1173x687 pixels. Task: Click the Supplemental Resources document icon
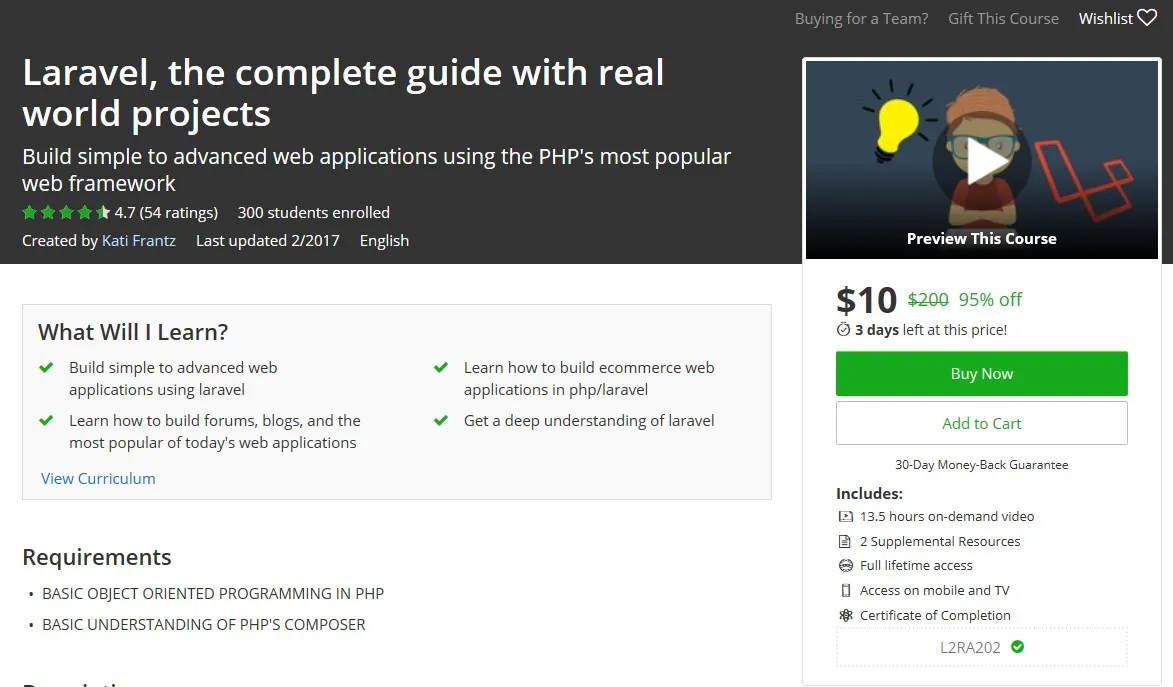(845, 541)
